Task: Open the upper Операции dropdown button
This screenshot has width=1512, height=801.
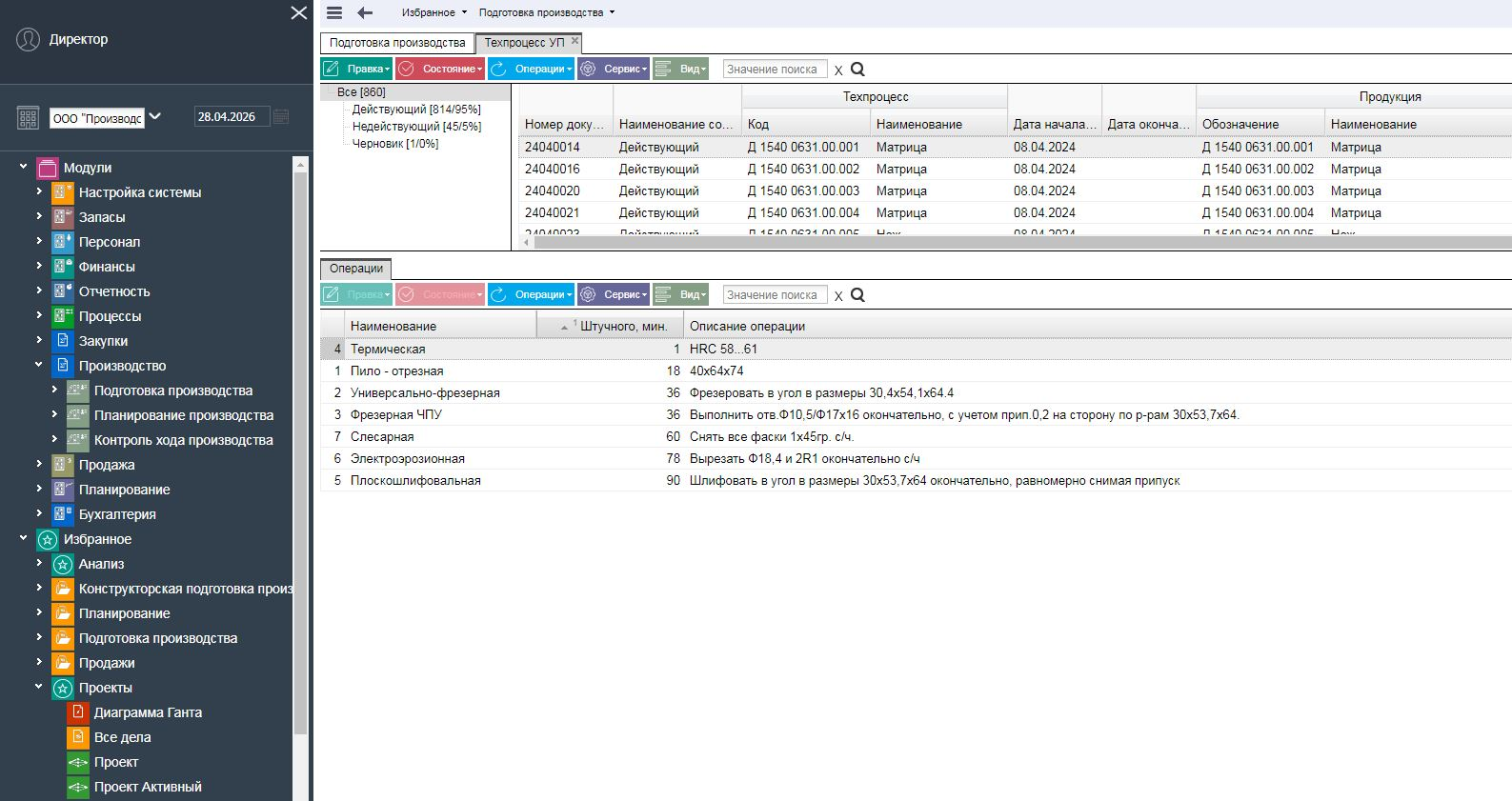Action: click(x=531, y=69)
